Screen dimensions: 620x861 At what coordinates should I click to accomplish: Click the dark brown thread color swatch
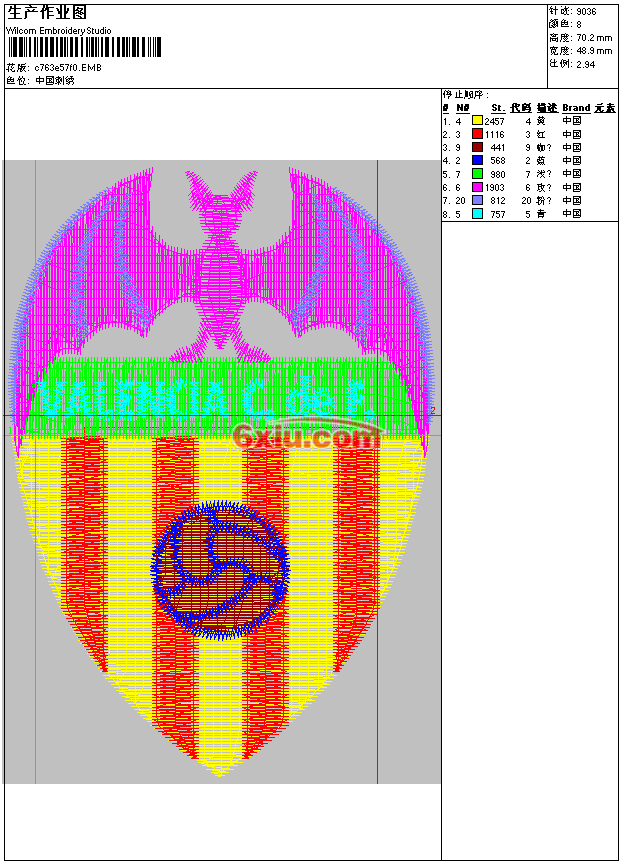coord(477,147)
